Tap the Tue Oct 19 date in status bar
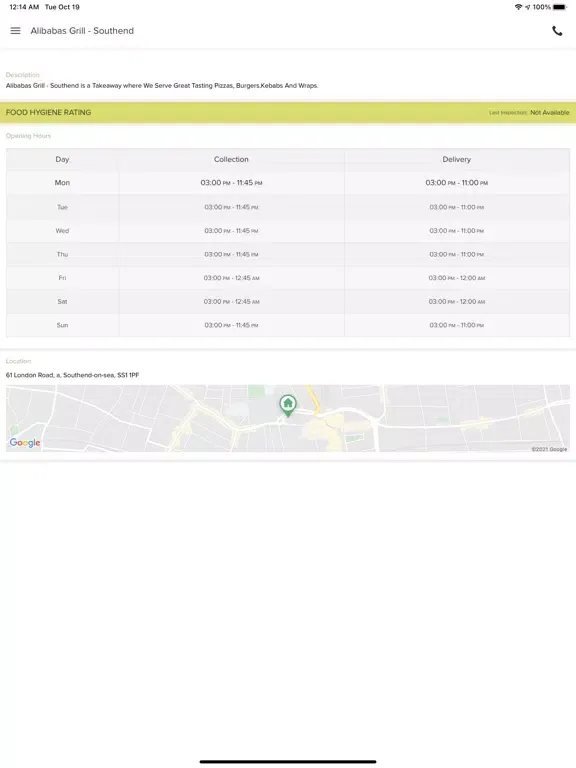The image size is (576, 768). pos(62,7)
